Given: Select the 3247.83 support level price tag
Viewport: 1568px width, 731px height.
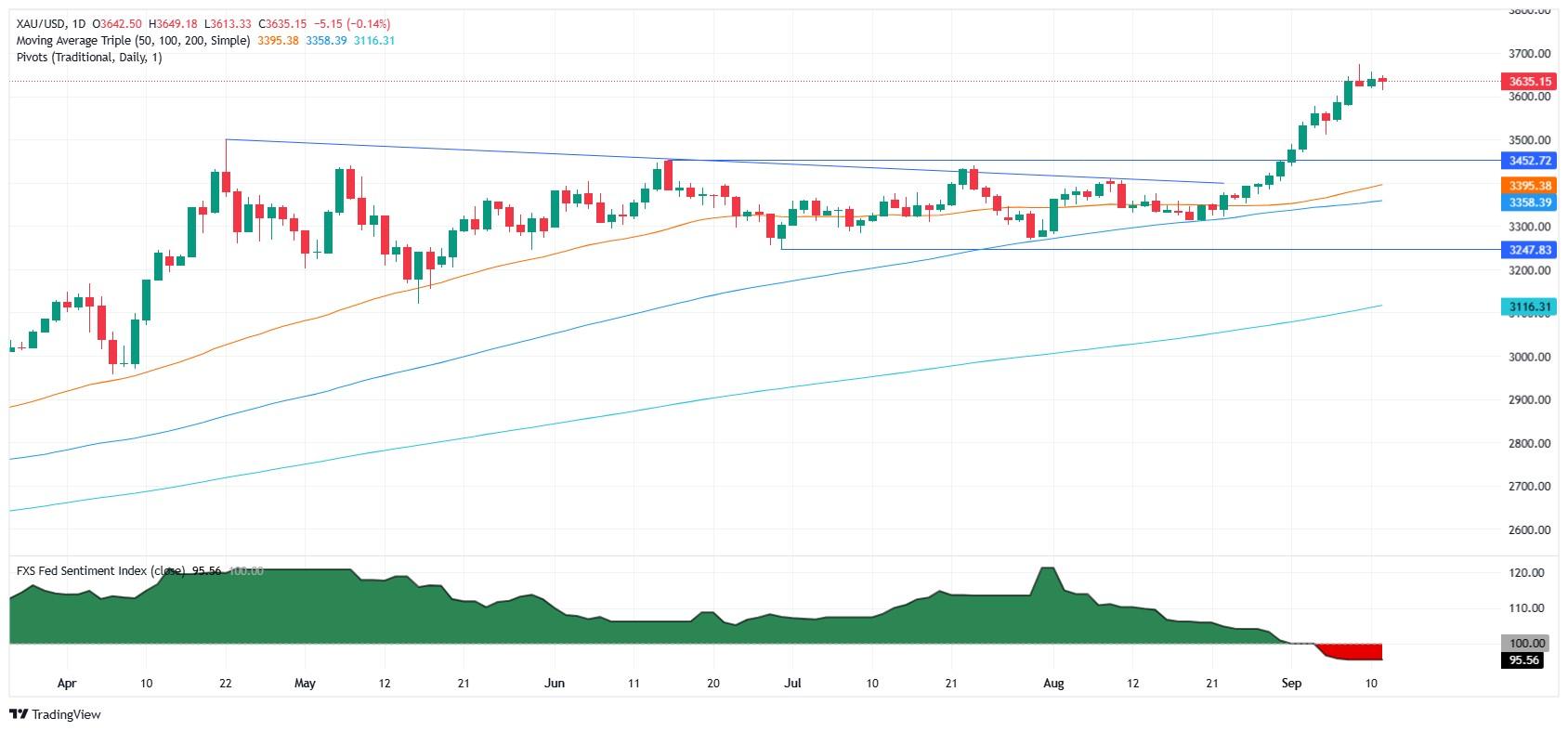Looking at the screenshot, I should [x=1529, y=250].
